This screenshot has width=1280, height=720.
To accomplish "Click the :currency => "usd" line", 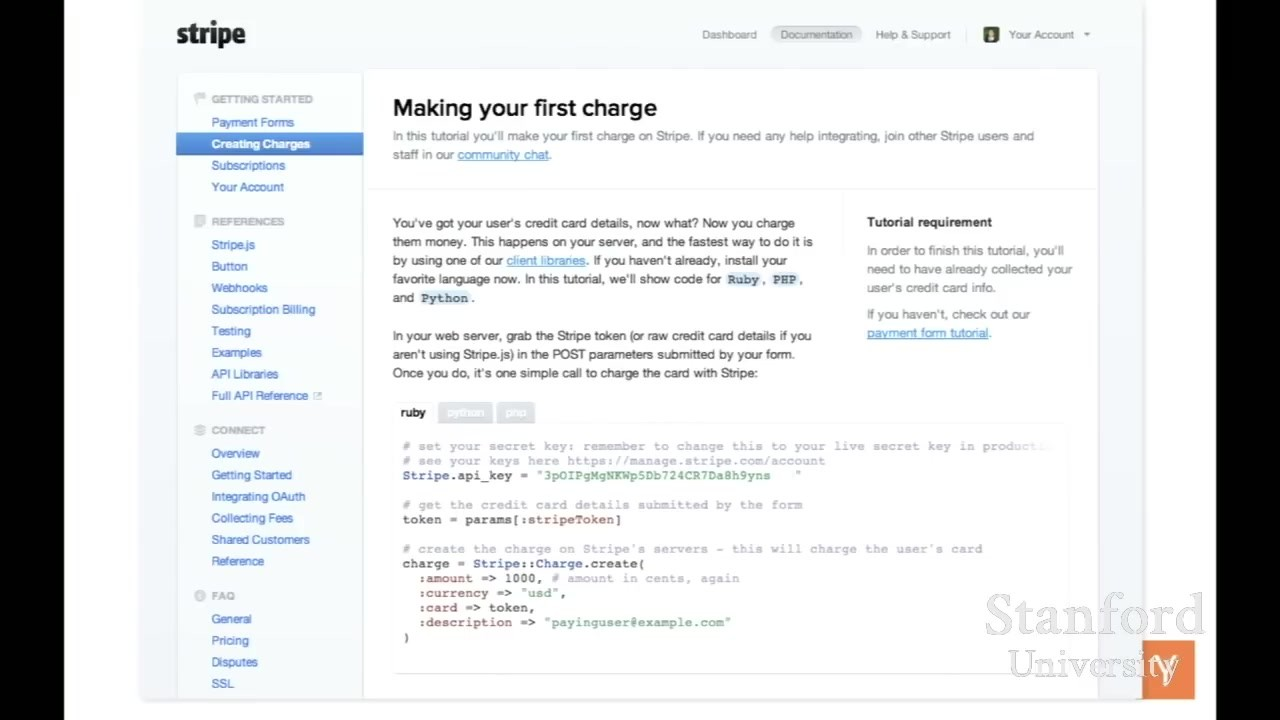I will click(493, 593).
